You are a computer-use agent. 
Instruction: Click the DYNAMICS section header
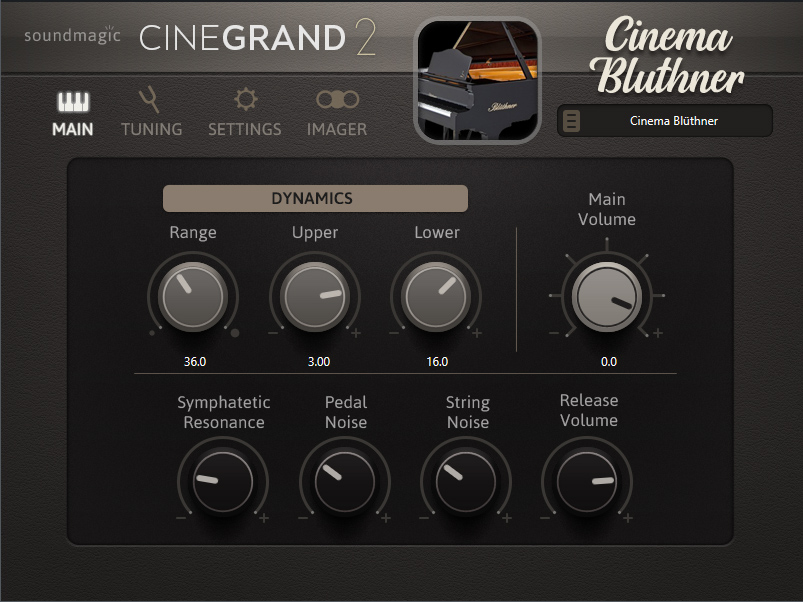(315, 198)
